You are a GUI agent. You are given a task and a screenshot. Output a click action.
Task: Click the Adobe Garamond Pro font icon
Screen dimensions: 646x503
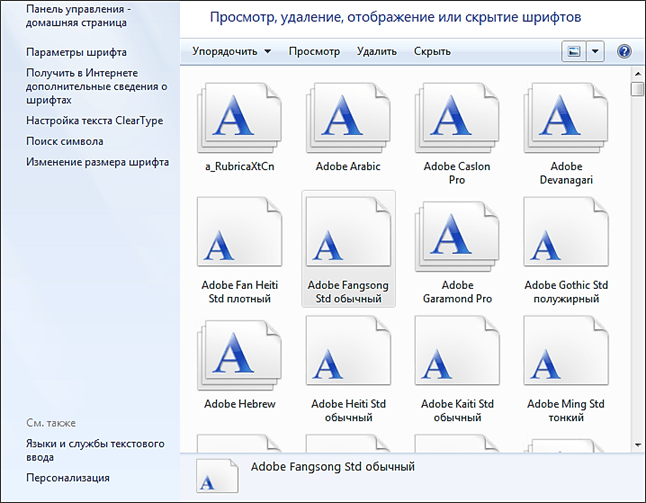click(x=457, y=236)
